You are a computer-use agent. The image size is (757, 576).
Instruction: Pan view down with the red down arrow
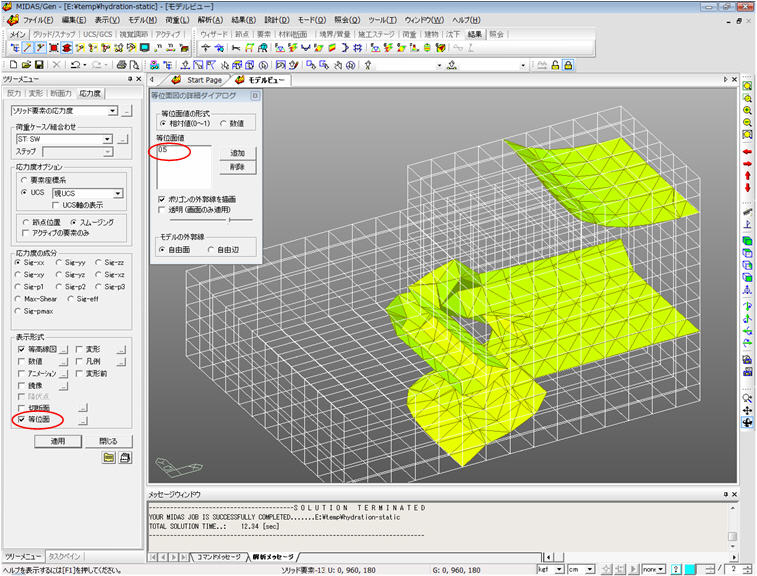click(x=747, y=188)
